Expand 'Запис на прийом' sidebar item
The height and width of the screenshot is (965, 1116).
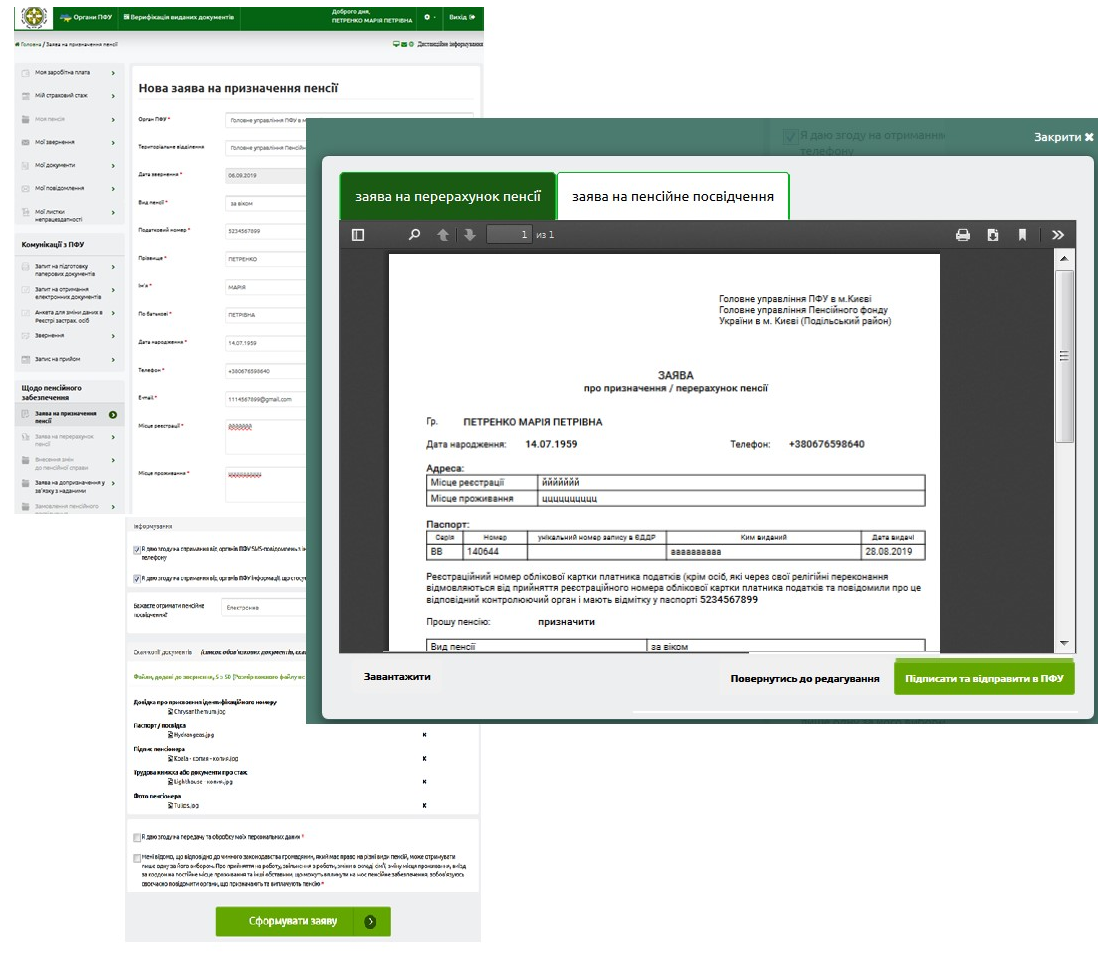[x=69, y=359]
